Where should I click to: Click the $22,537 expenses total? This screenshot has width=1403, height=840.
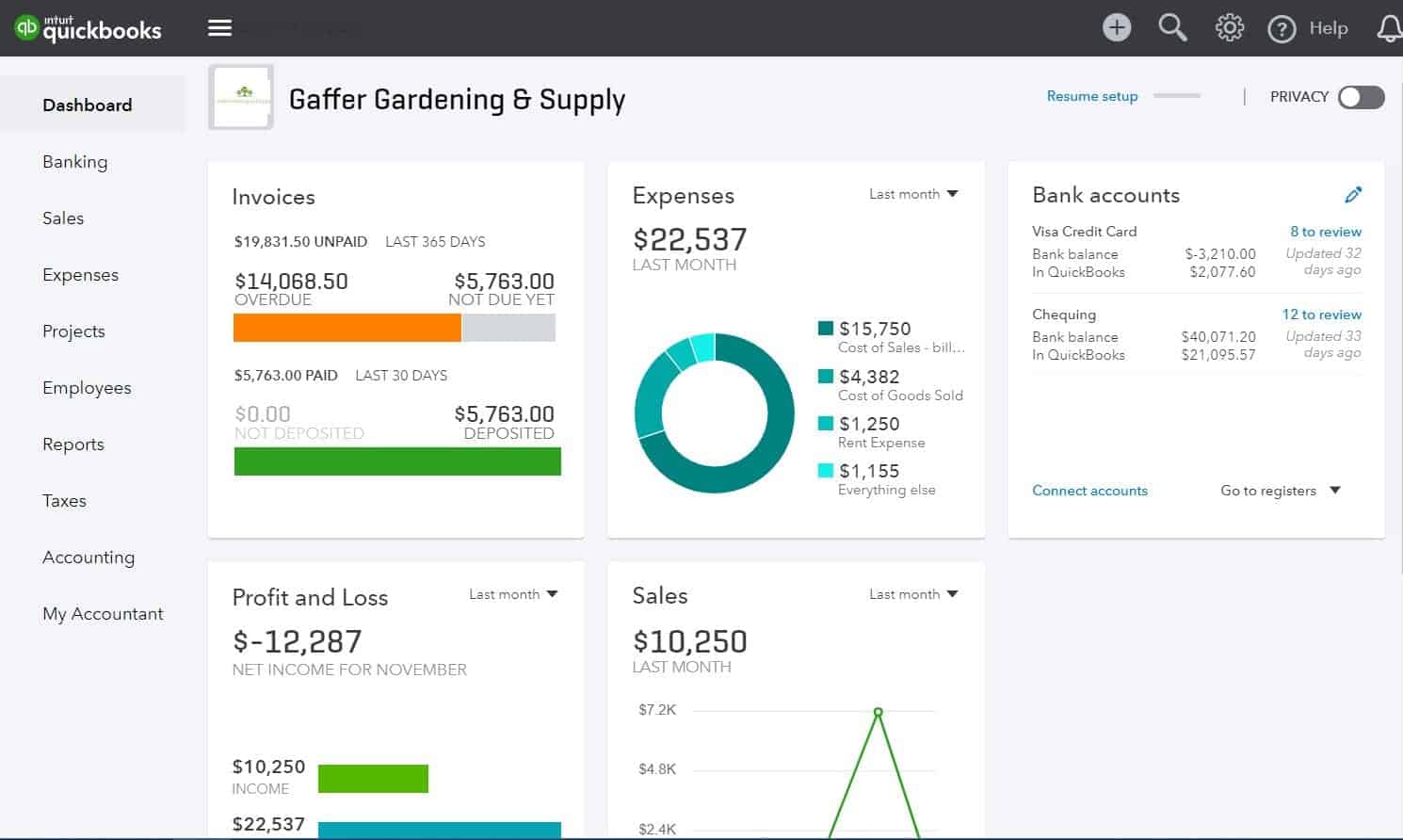pos(689,239)
